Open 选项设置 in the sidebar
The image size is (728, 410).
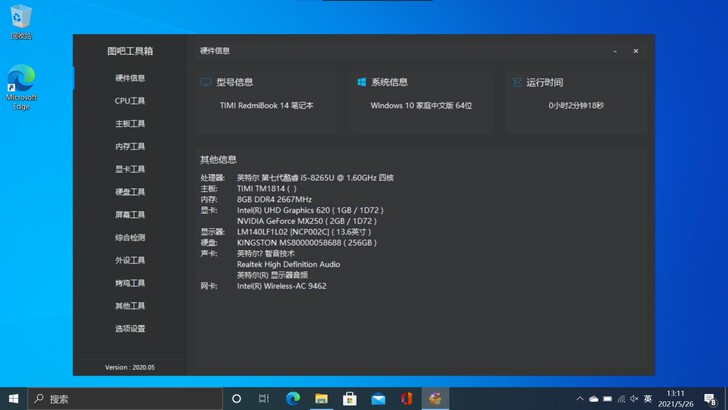[130, 328]
